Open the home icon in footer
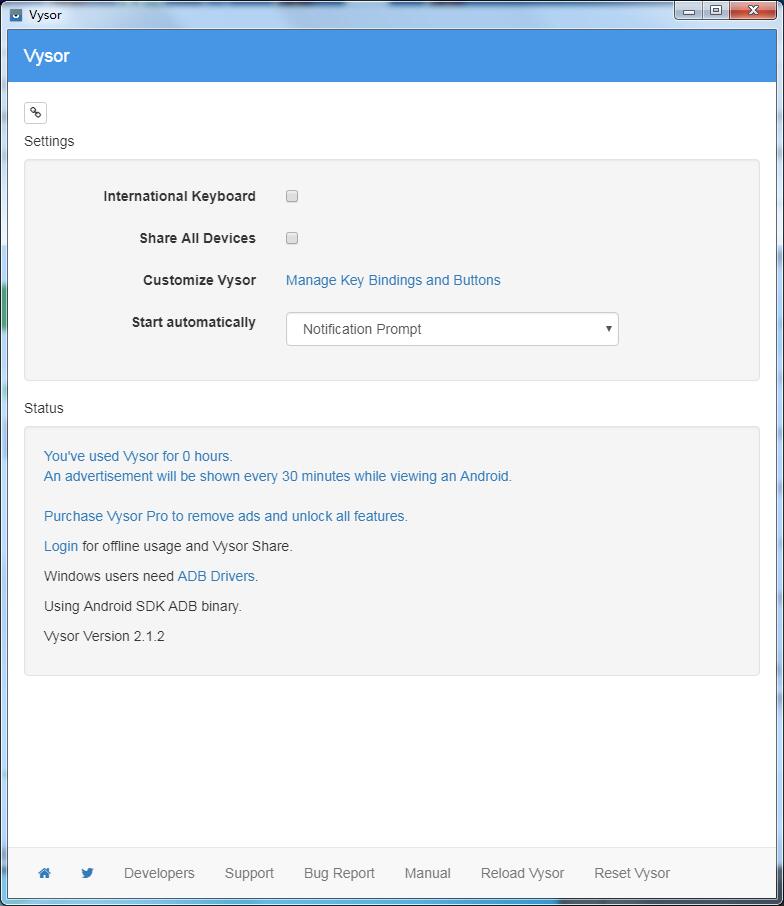The height and width of the screenshot is (906, 784). pyautogui.click(x=44, y=873)
